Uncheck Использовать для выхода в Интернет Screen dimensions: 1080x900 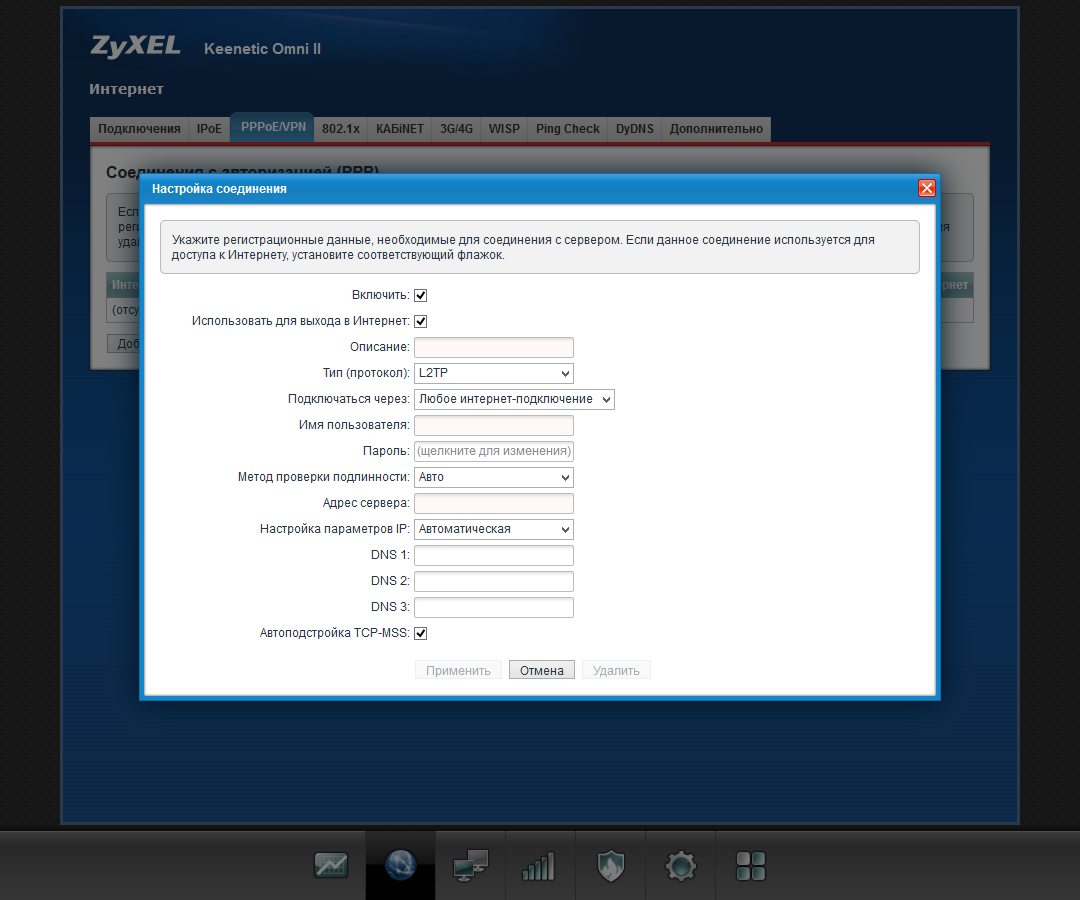420,322
